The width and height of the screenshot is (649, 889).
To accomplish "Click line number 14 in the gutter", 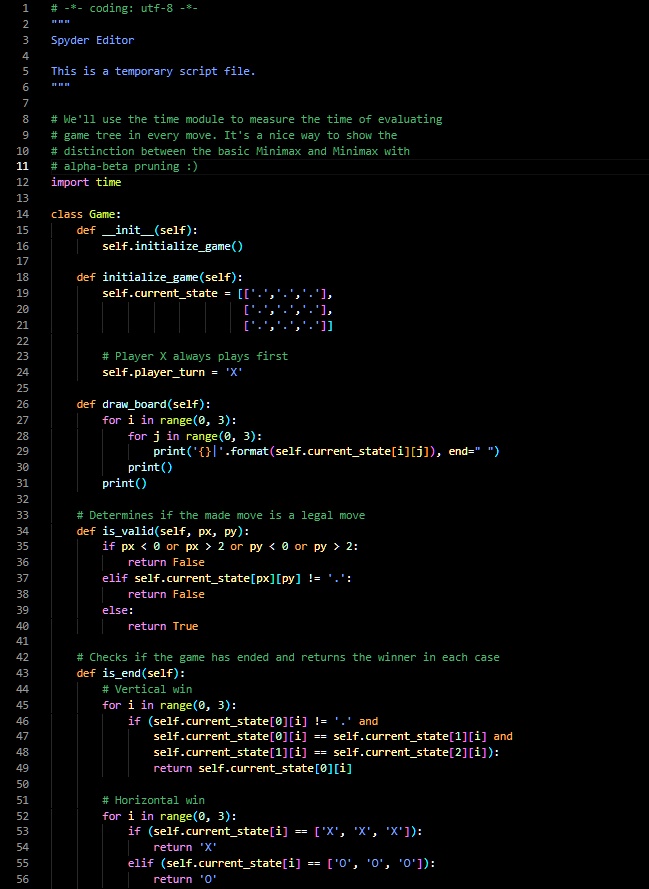I will (22, 214).
